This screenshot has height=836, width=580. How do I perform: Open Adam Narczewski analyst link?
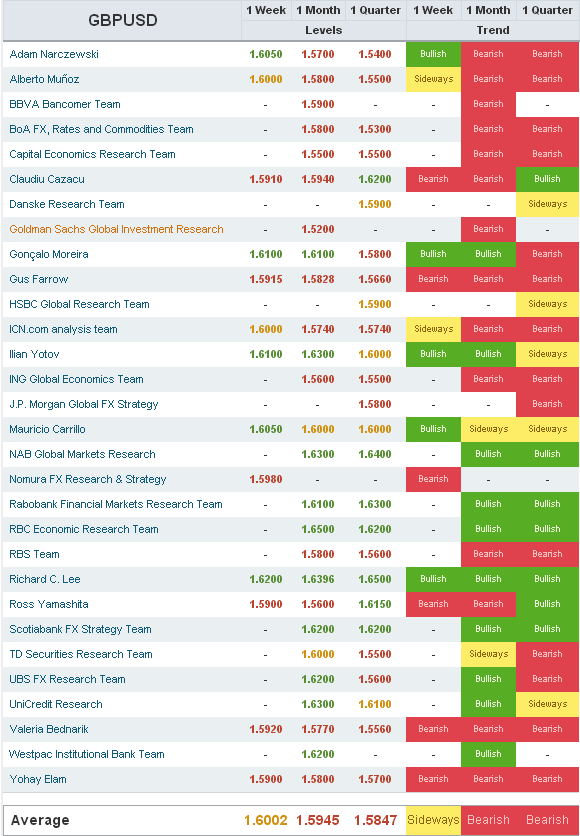54,54
